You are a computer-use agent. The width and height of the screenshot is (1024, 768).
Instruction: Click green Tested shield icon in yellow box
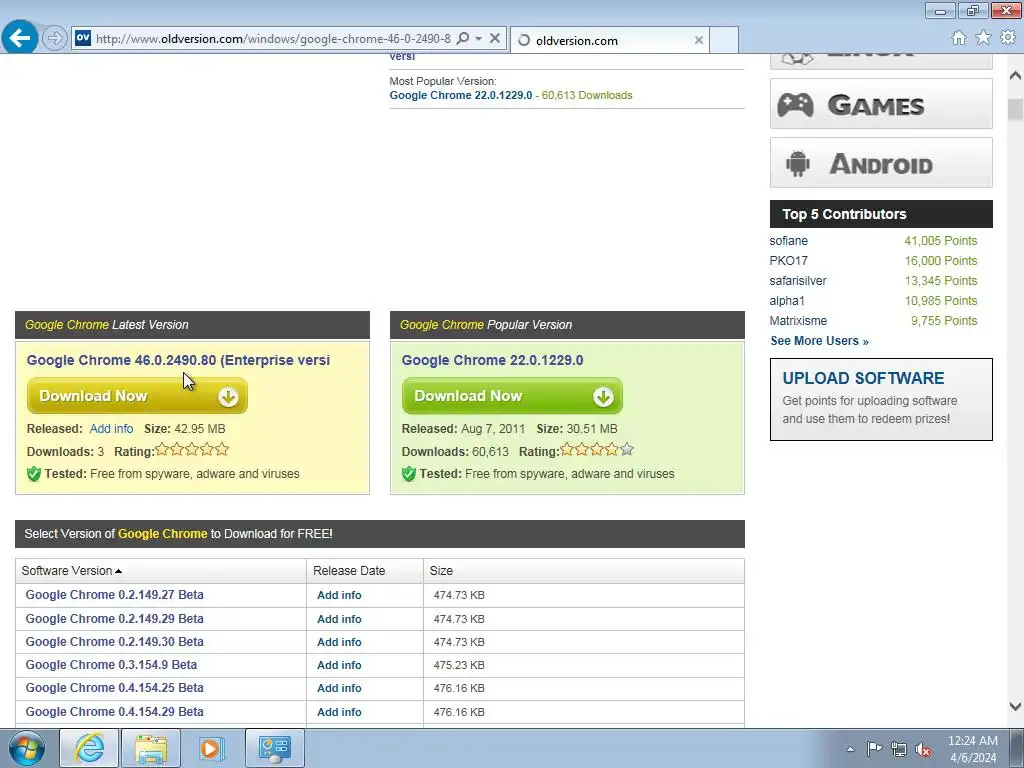point(34,474)
